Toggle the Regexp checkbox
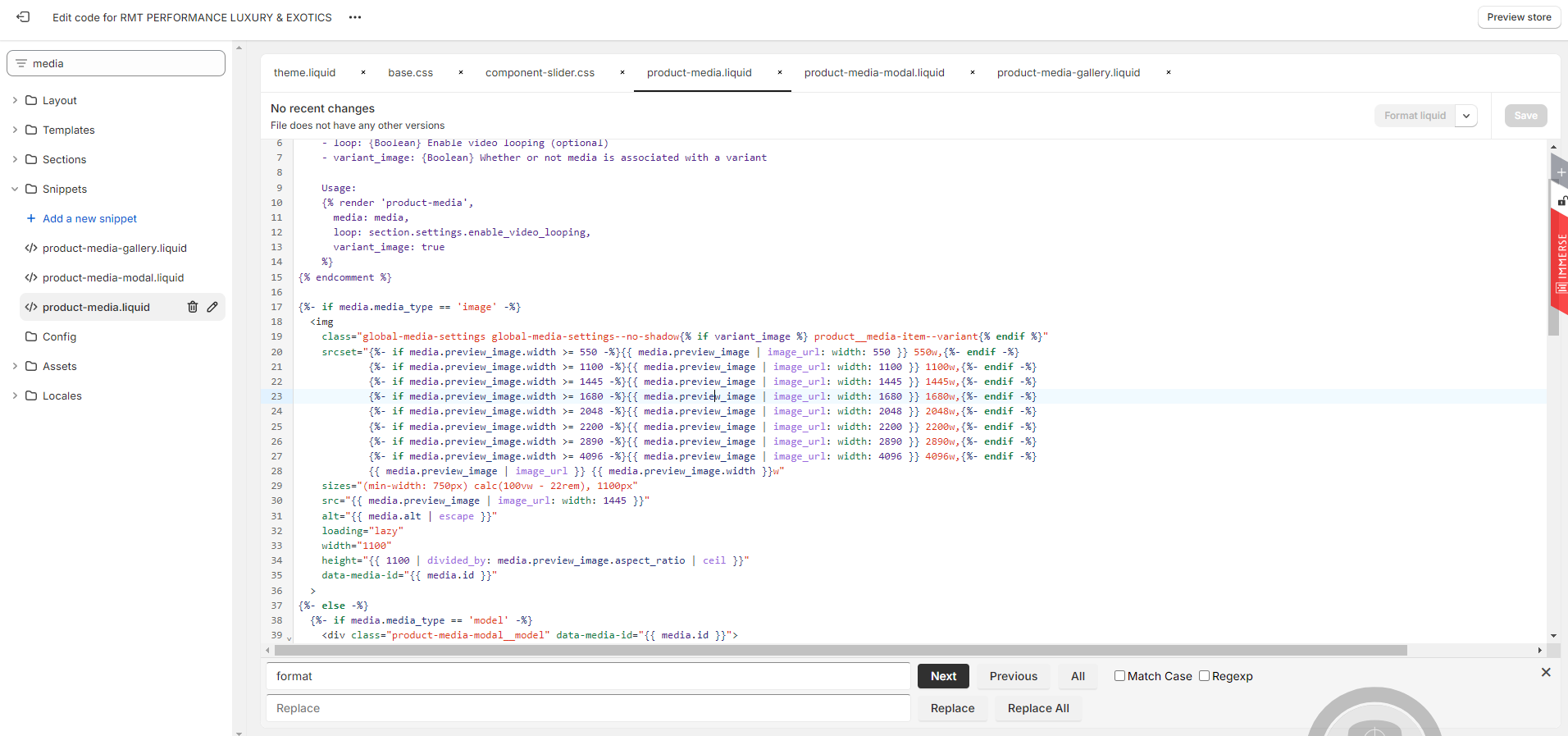 point(1204,676)
